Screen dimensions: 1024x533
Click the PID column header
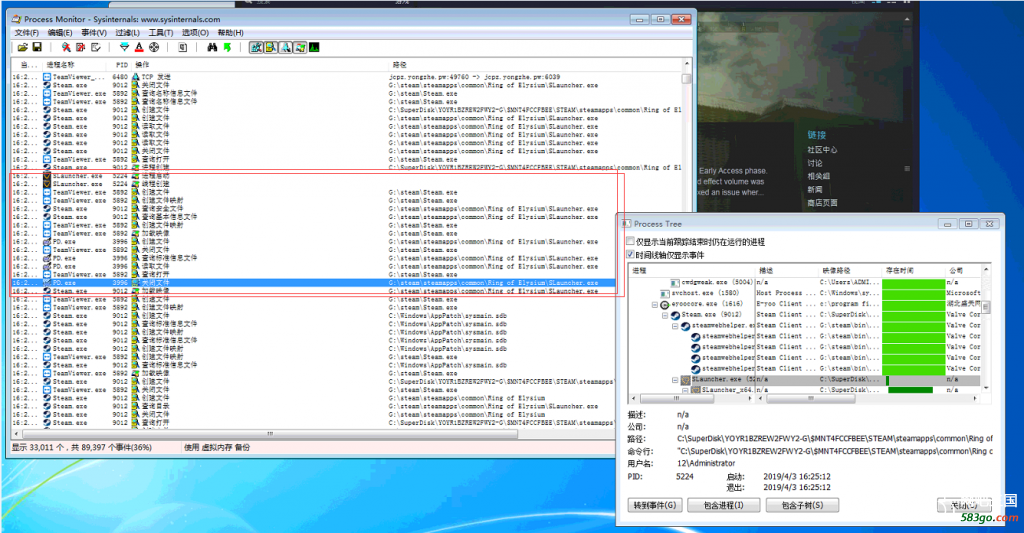tap(121, 65)
